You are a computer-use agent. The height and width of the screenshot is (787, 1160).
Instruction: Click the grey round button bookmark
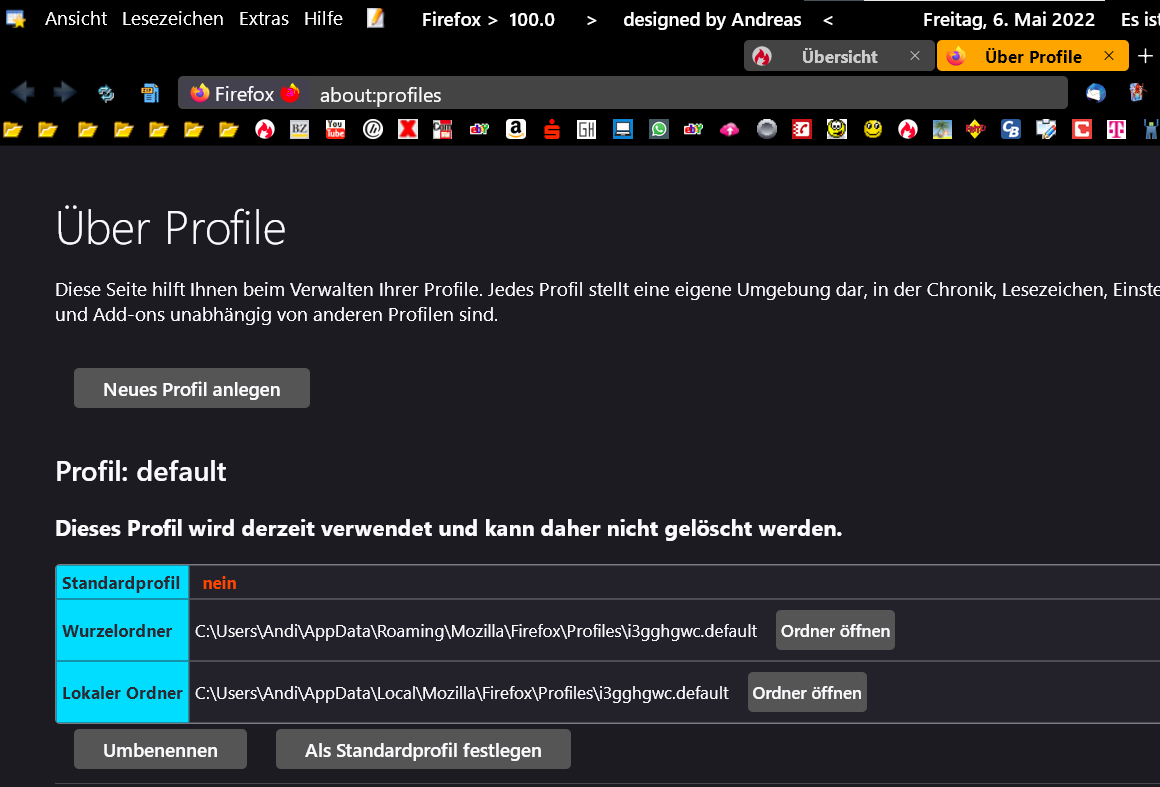point(767,129)
